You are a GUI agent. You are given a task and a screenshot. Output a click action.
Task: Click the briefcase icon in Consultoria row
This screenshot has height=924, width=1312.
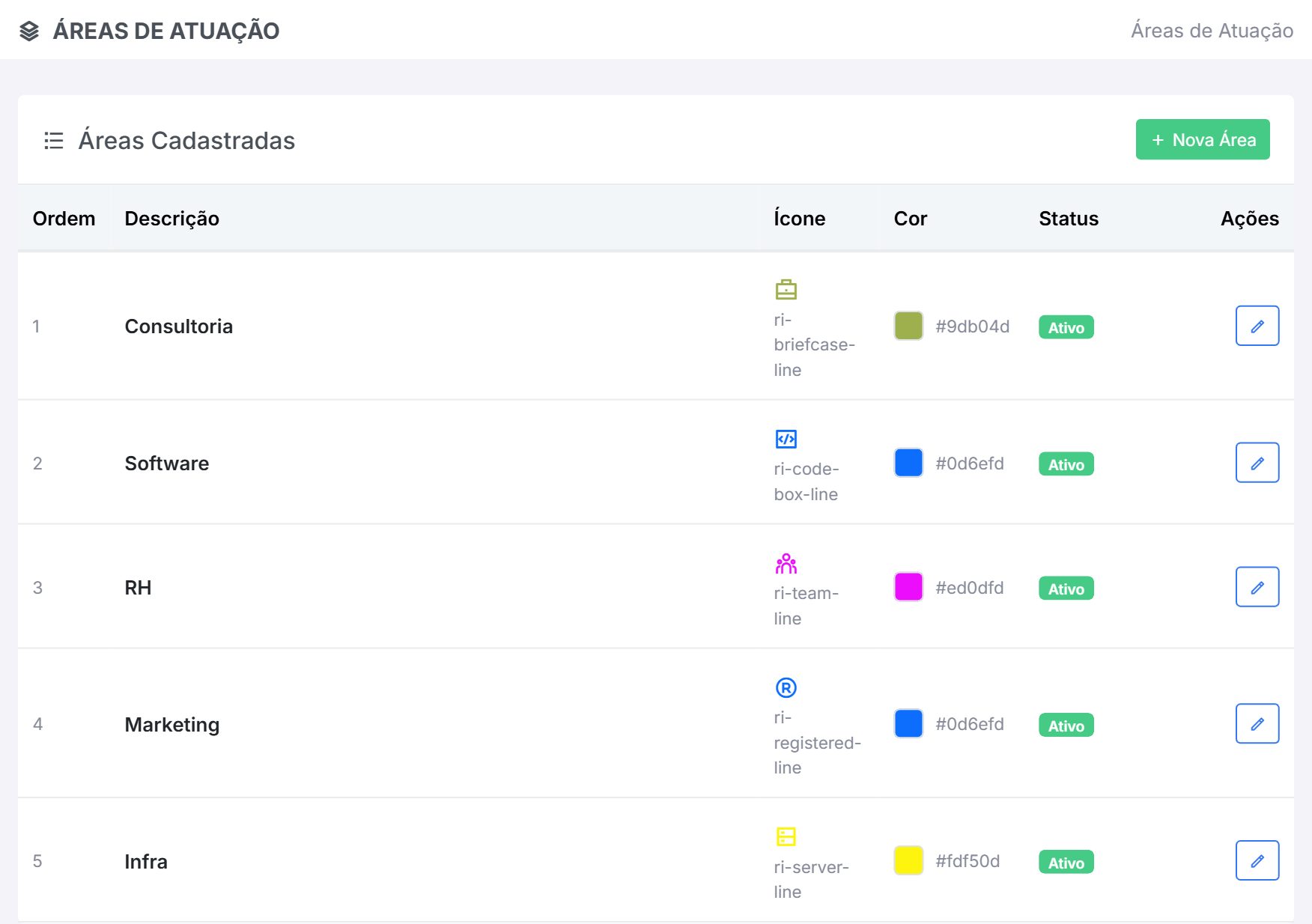click(786, 289)
